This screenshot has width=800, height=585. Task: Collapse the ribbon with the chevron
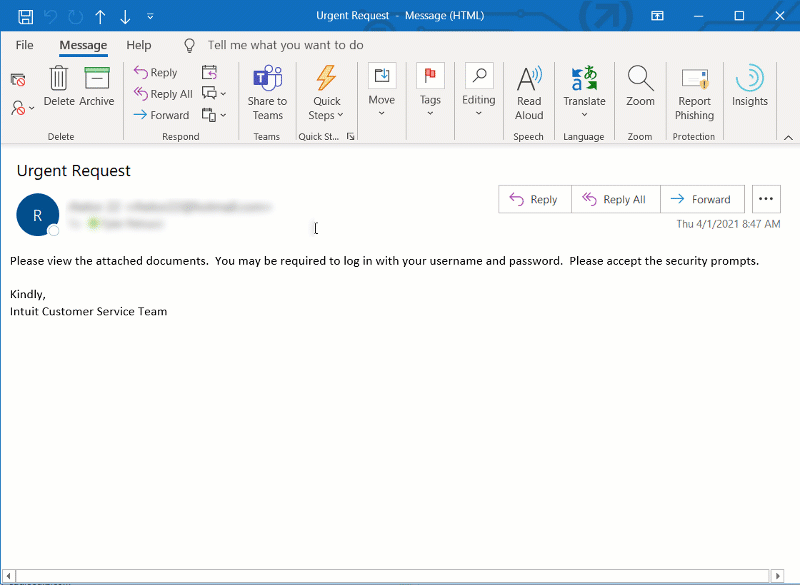(x=787, y=137)
